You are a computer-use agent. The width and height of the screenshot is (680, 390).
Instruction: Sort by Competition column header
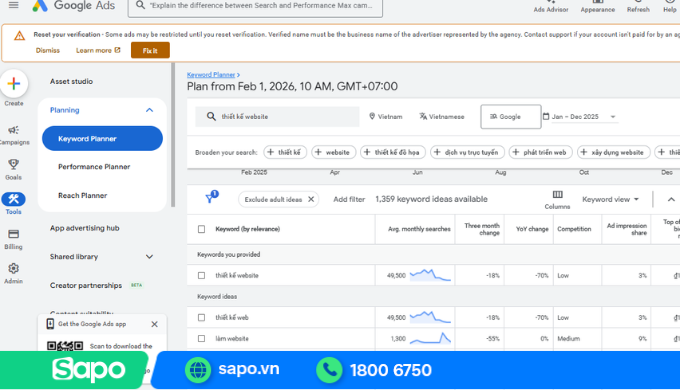click(574, 229)
